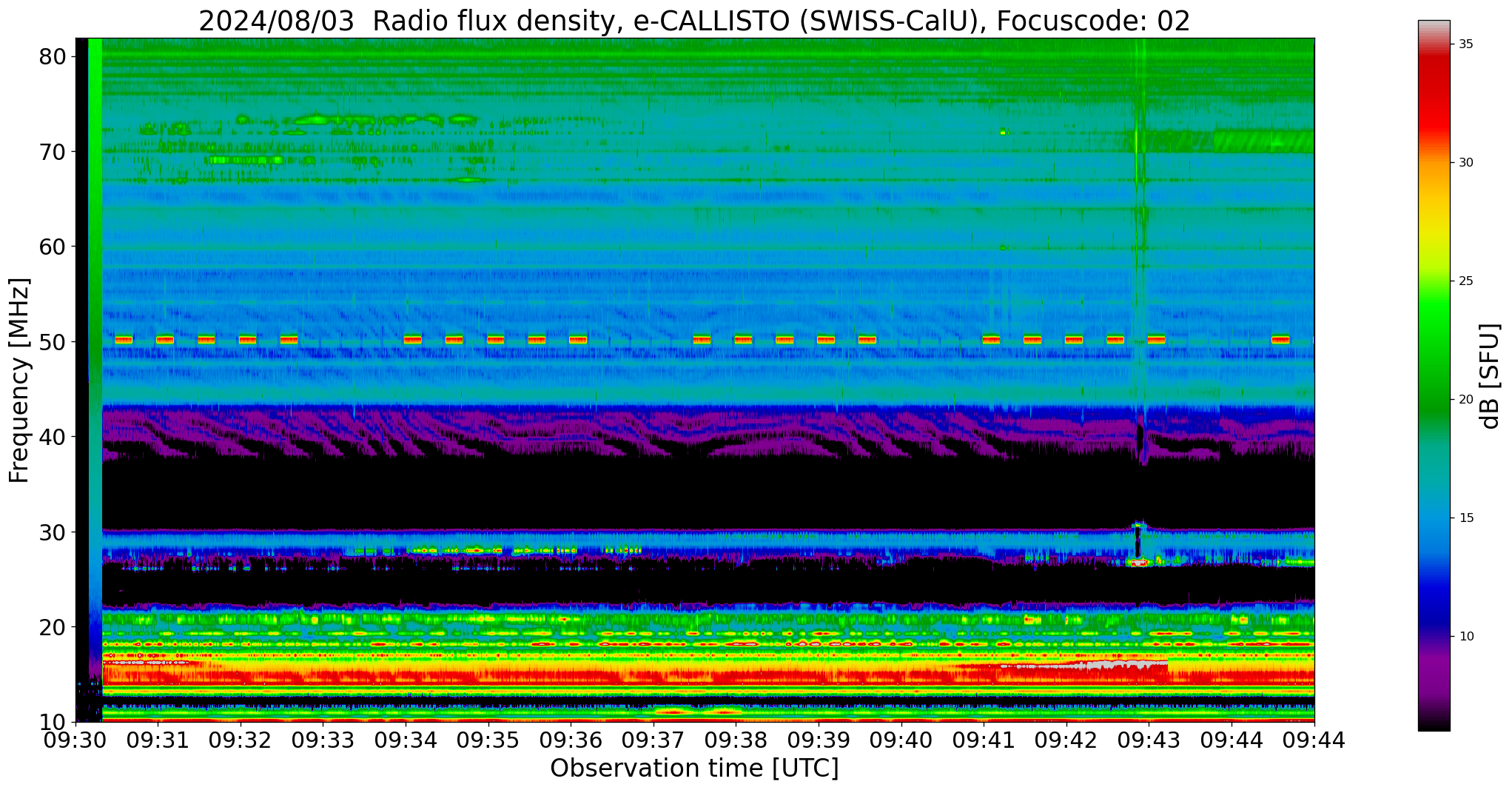The height and width of the screenshot is (790, 1512).
Task: Click the 15 colorbar tick label
Action: (1465, 518)
